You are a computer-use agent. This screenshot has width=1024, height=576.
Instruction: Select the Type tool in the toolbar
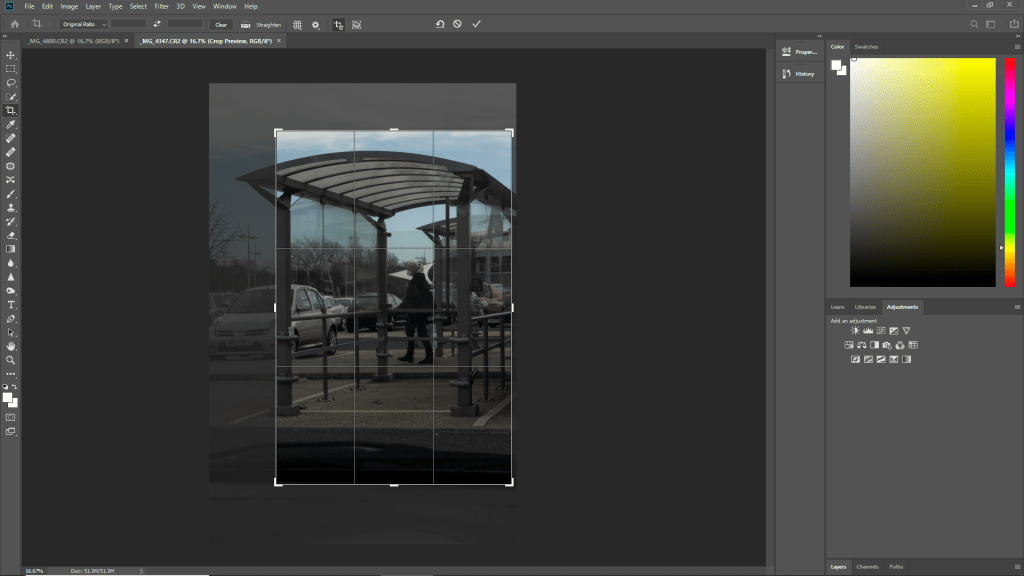(x=11, y=304)
